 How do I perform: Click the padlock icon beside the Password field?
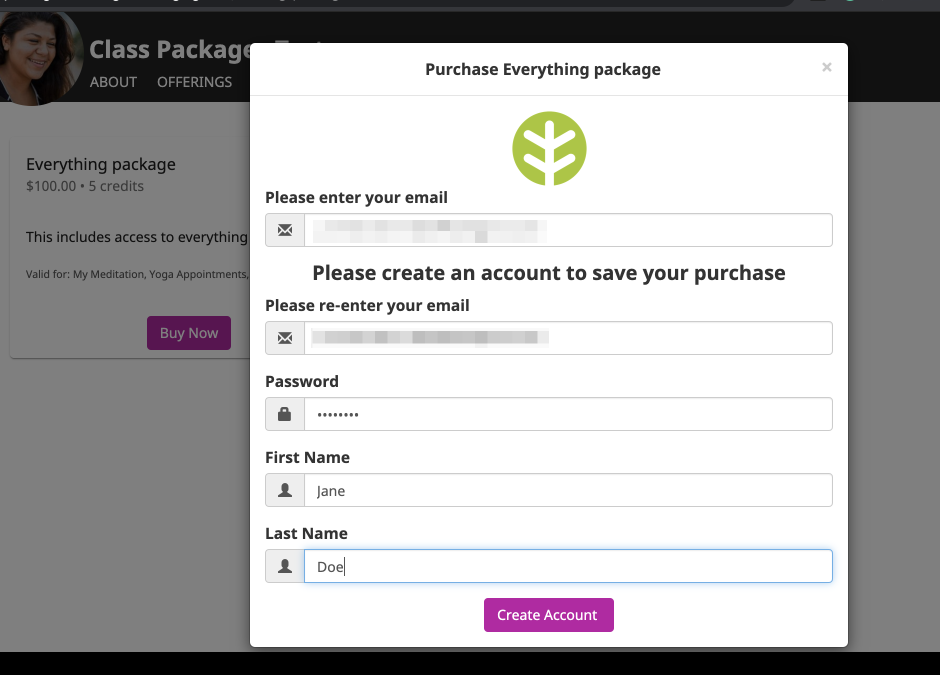284,413
